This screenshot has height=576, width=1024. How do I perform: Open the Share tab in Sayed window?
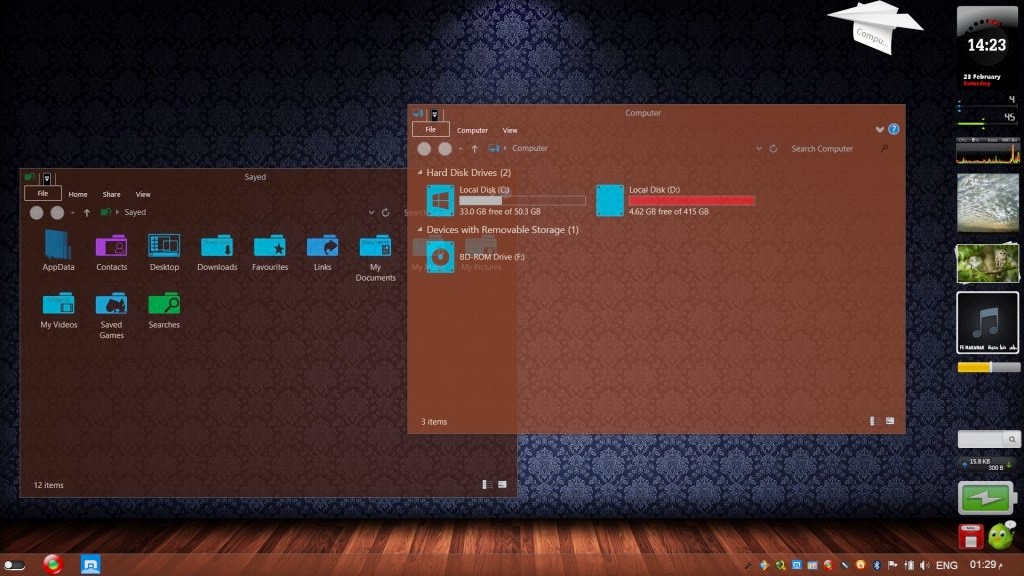[111, 194]
